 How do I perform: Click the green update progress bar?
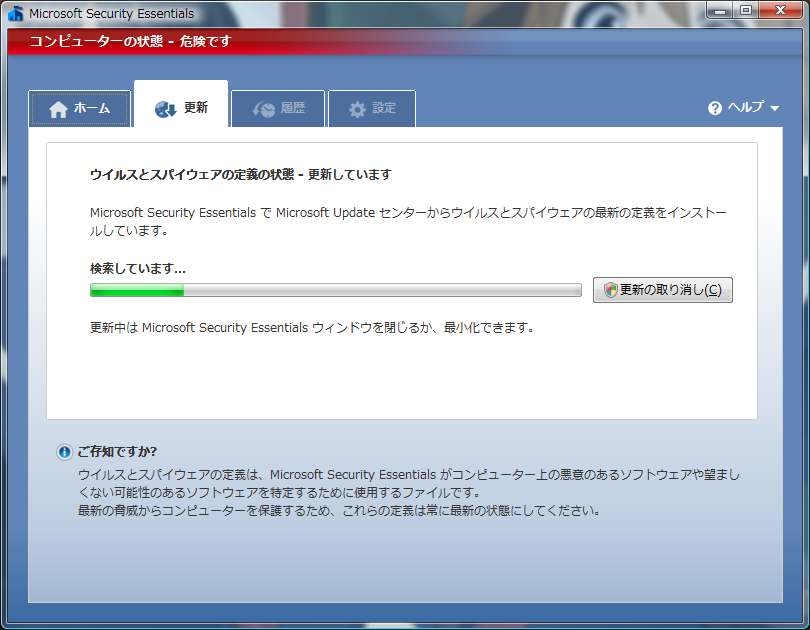[x=336, y=290]
